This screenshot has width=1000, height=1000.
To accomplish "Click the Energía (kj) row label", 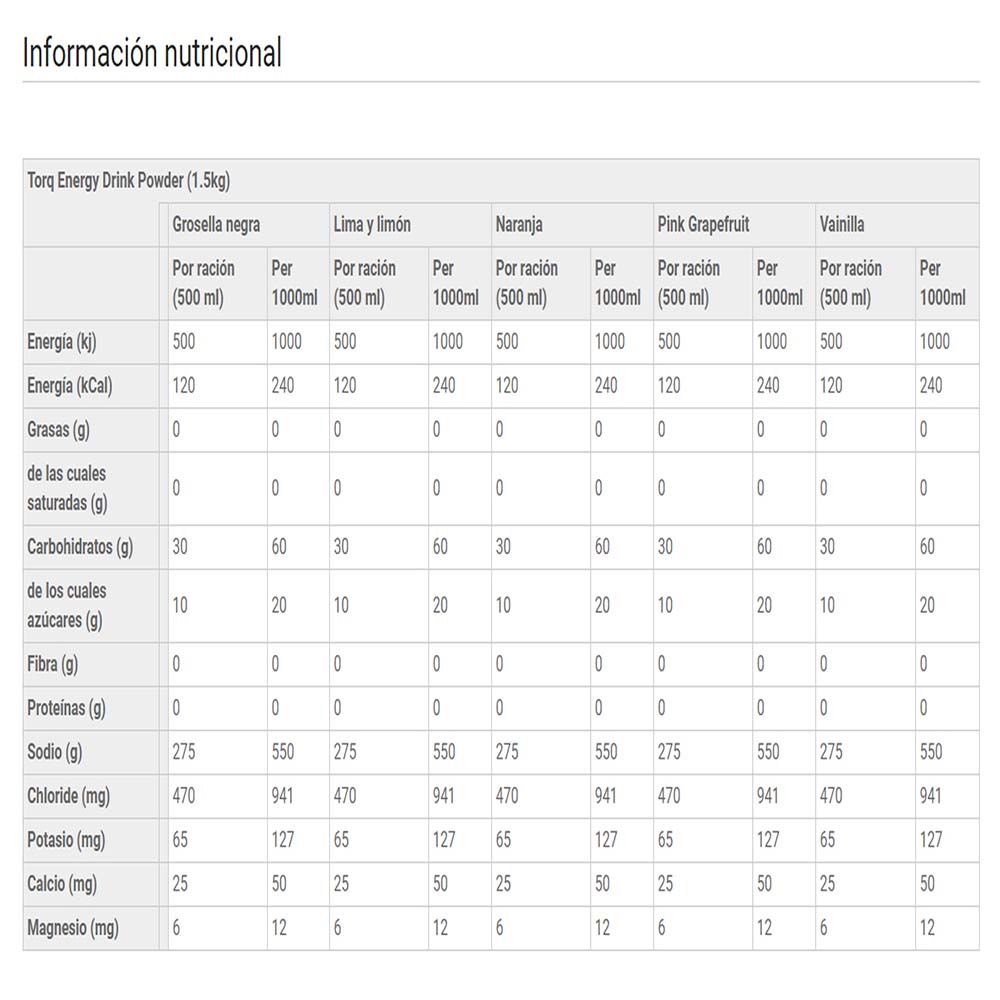I will point(62,342).
